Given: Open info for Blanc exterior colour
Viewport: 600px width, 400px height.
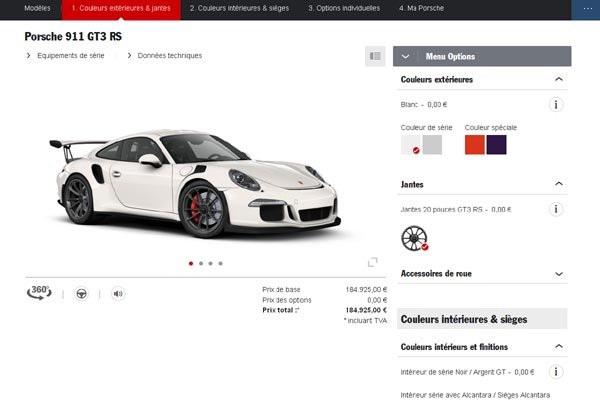Looking at the screenshot, I should [556, 104].
